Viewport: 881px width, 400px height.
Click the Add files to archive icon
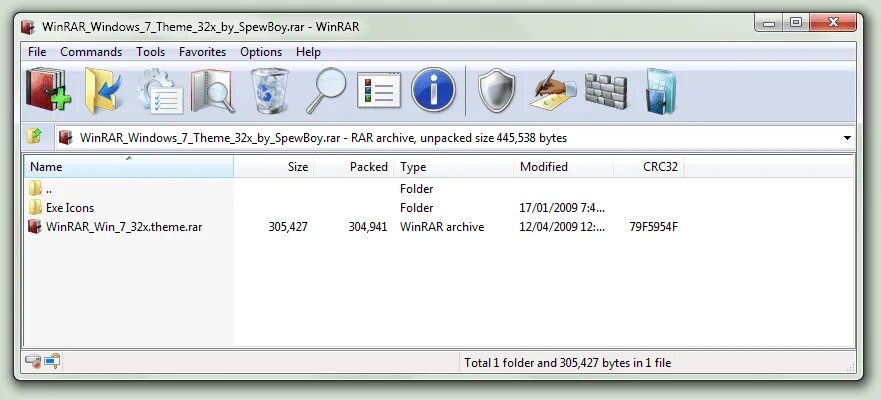(x=48, y=90)
